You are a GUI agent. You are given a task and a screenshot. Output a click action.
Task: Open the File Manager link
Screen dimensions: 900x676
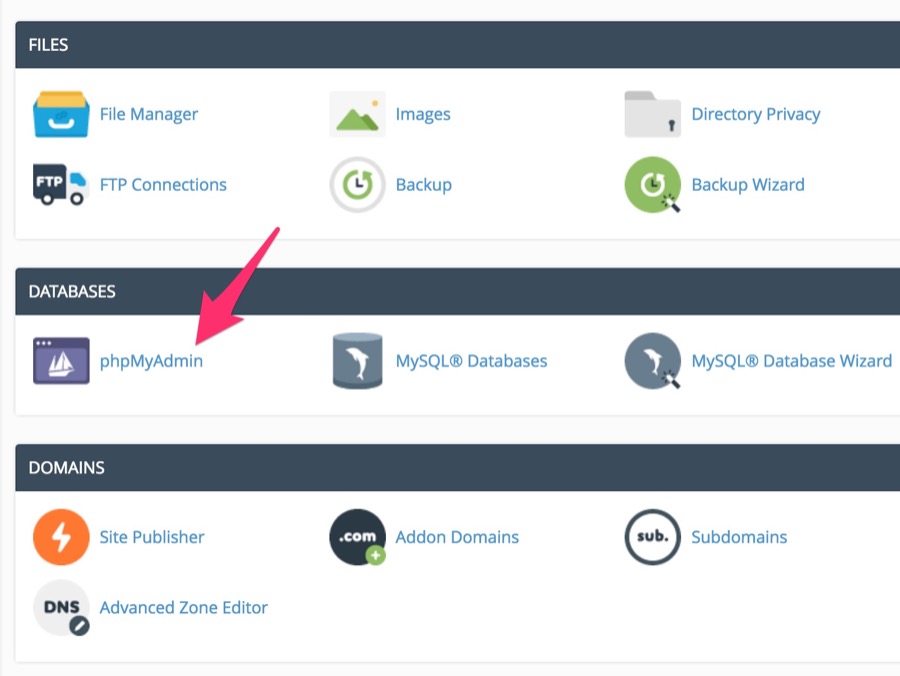[x=149, y=114]
